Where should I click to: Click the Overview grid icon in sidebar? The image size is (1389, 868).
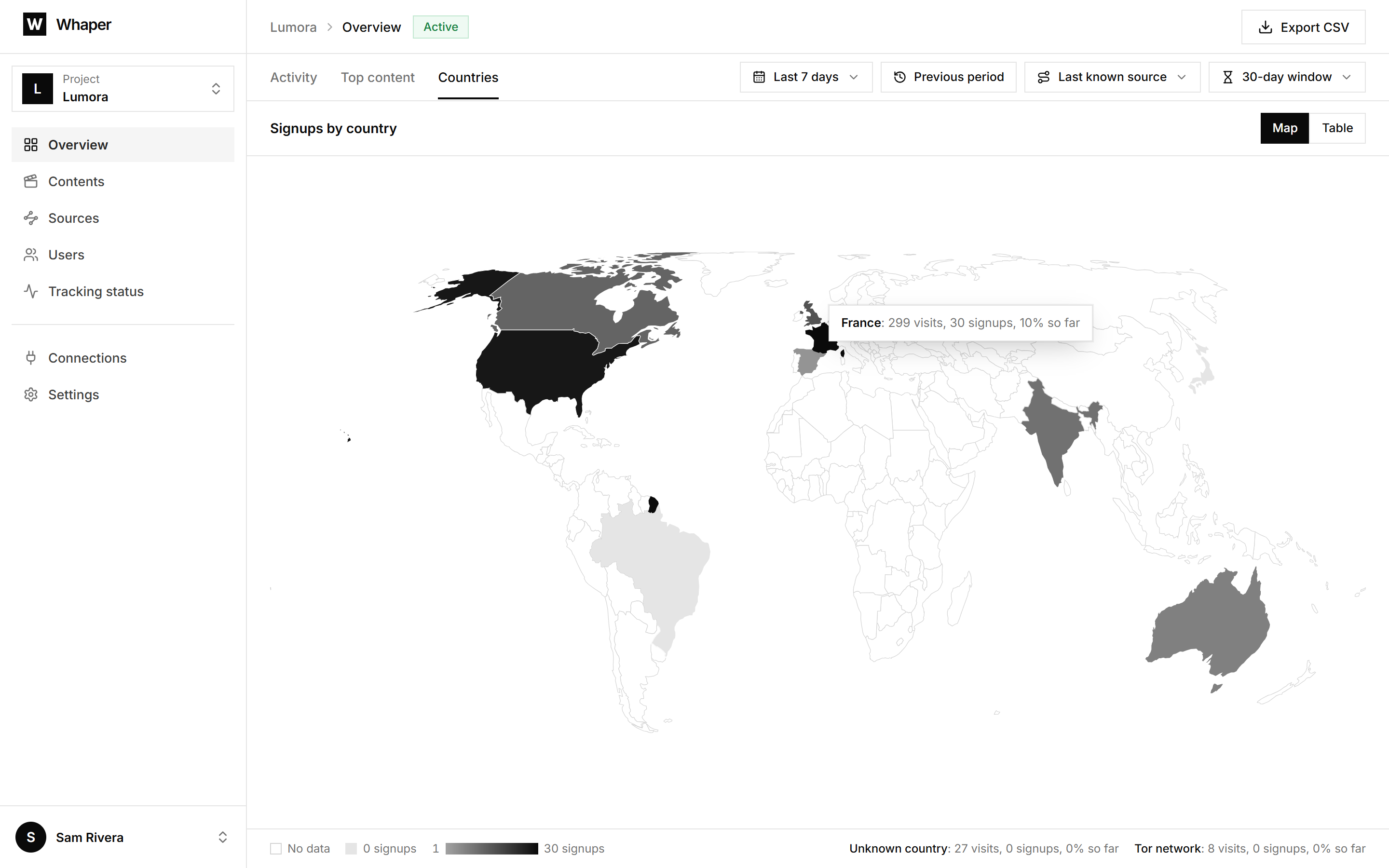click(31, 145)
